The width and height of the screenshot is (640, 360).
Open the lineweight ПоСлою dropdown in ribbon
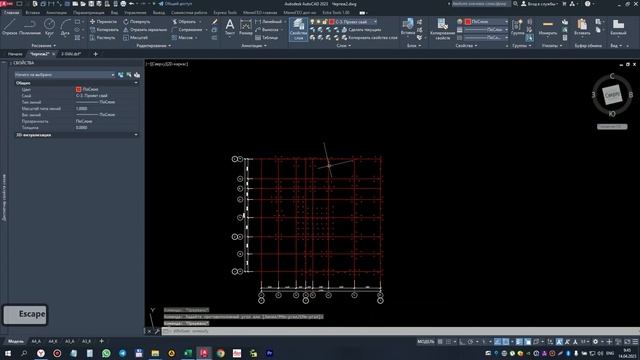click(x=487, y=30)
